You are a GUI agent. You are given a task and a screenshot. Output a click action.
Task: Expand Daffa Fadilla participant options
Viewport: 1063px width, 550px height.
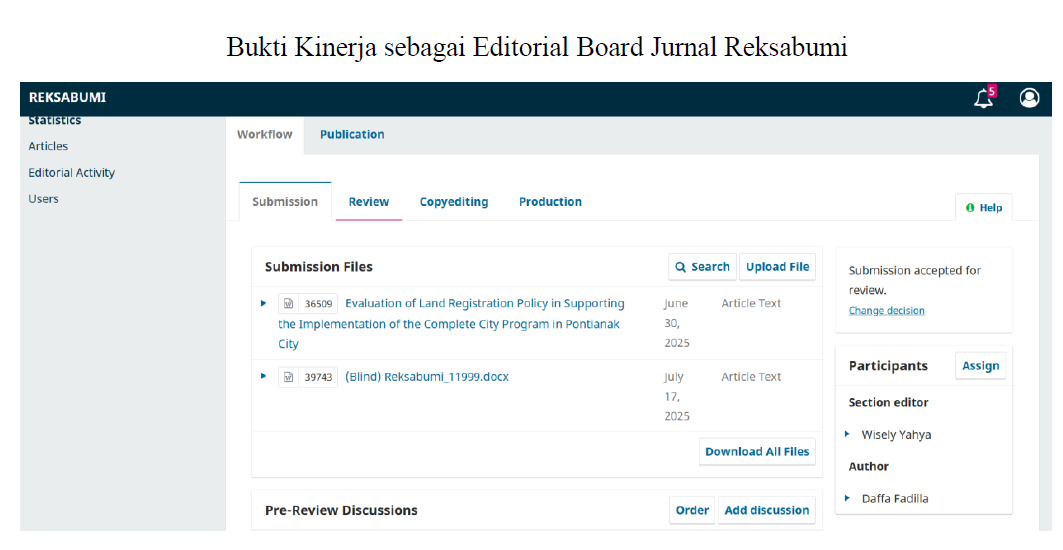pyautogui.click(x=848, y=498)
